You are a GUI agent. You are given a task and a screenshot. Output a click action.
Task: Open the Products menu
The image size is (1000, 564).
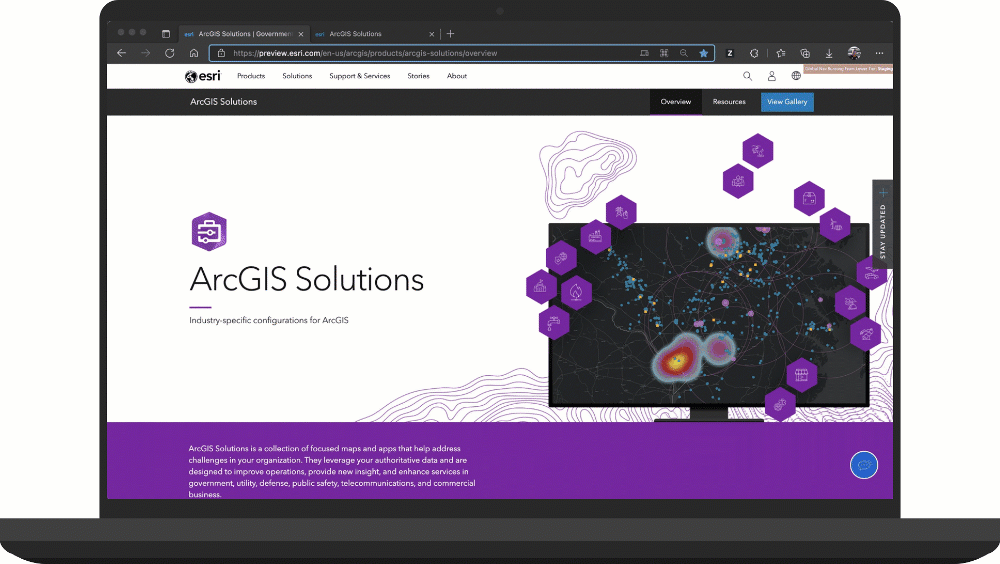click(x=251, y=76)
